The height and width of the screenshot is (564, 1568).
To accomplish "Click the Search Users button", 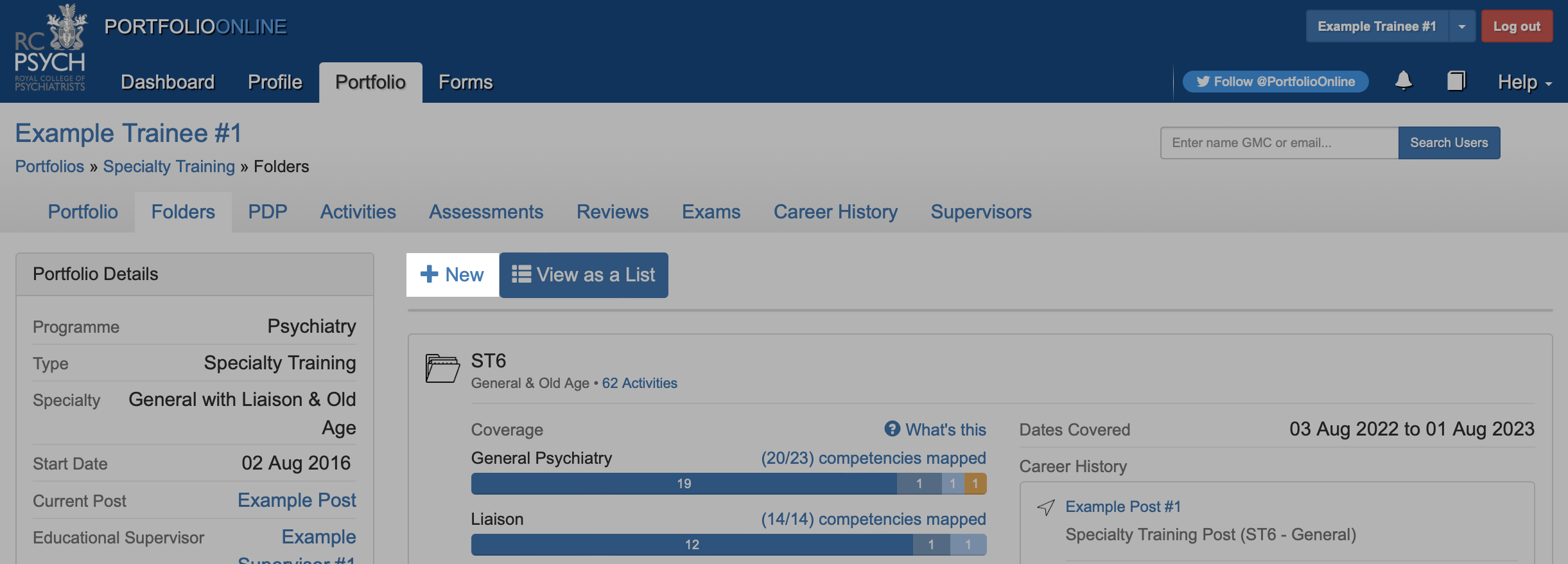I will 1449,143.
